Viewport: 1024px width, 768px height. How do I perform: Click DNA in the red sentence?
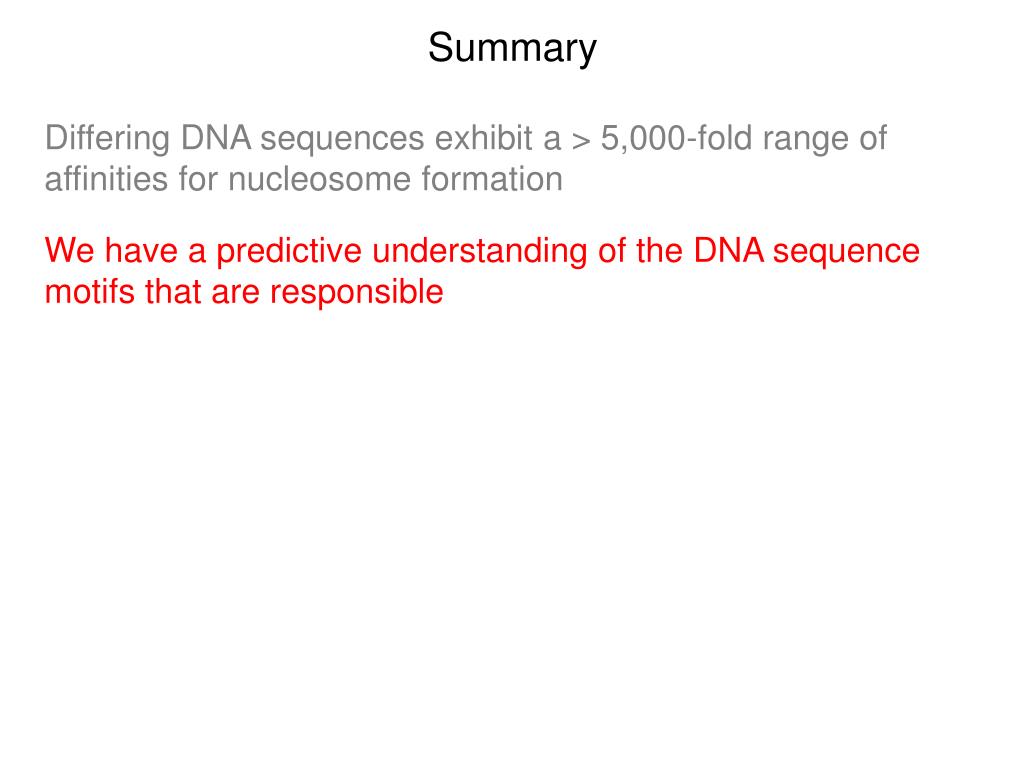(x=729, y=251)
